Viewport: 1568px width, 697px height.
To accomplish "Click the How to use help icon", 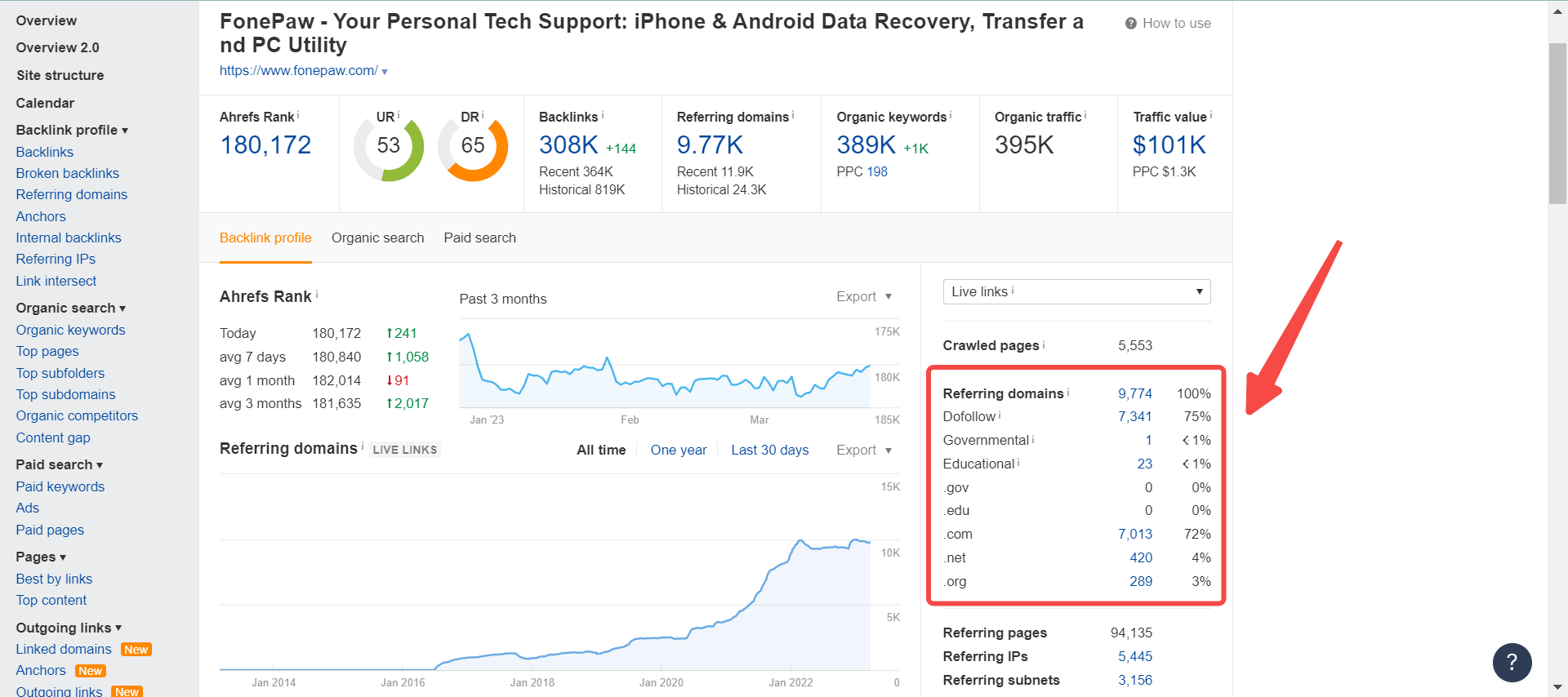I will tap(1131, 24).
